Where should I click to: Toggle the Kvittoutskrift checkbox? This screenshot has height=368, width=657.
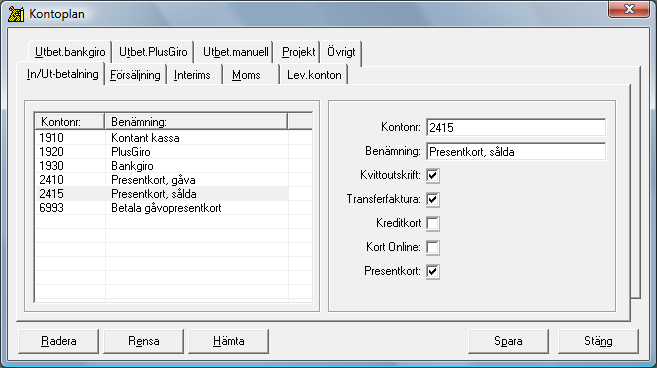point(433,175)
